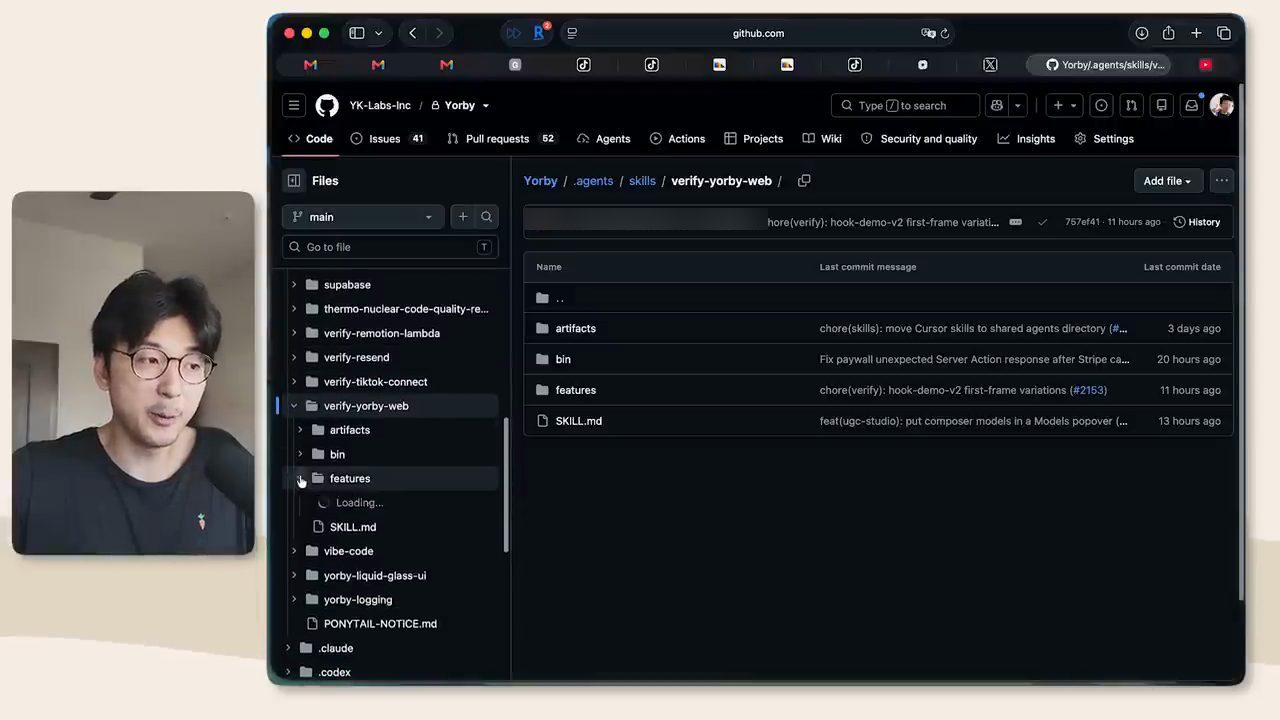
Task: Open the main branch selector
Action: click(365, 217)
